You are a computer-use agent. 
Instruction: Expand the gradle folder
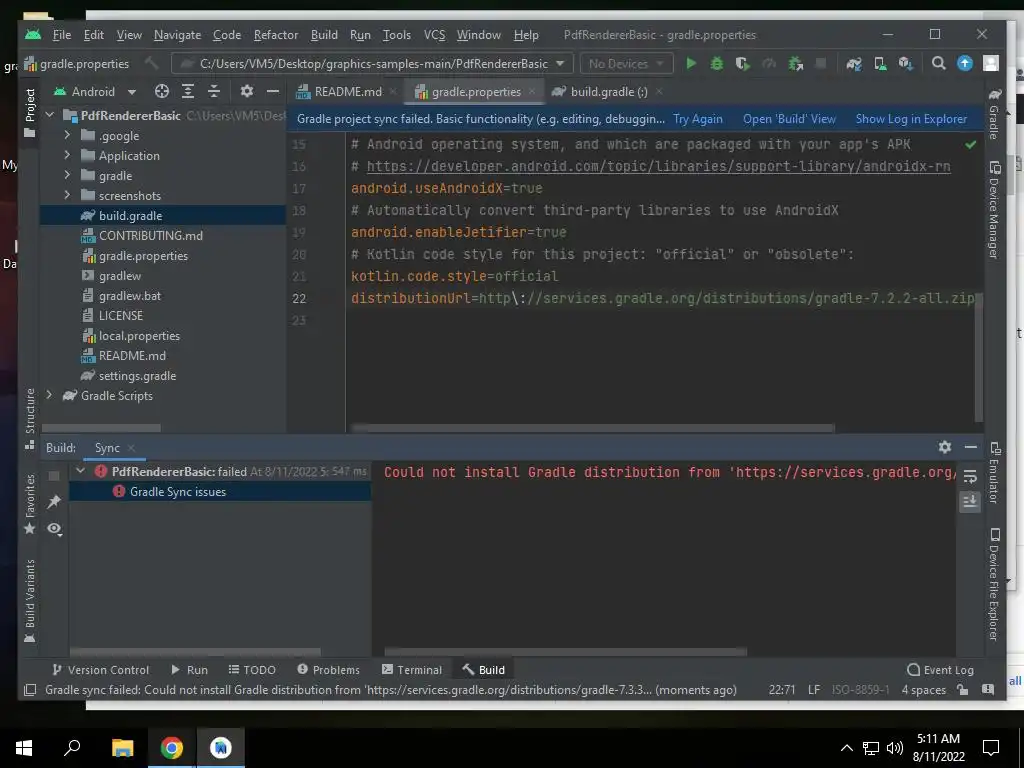pos(67,175)
